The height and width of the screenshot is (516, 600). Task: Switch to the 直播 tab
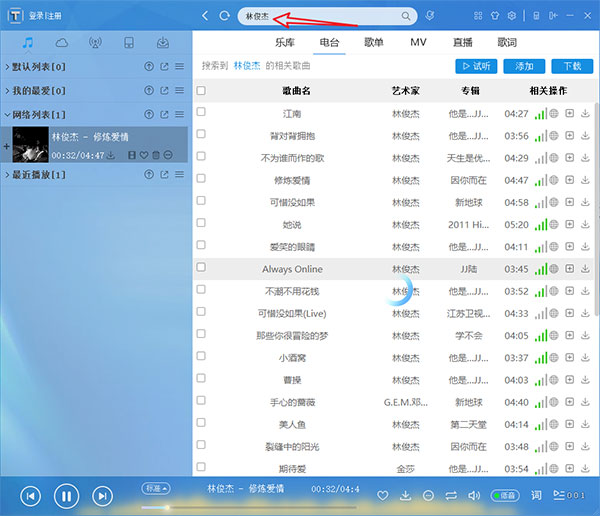click(463, 42)
